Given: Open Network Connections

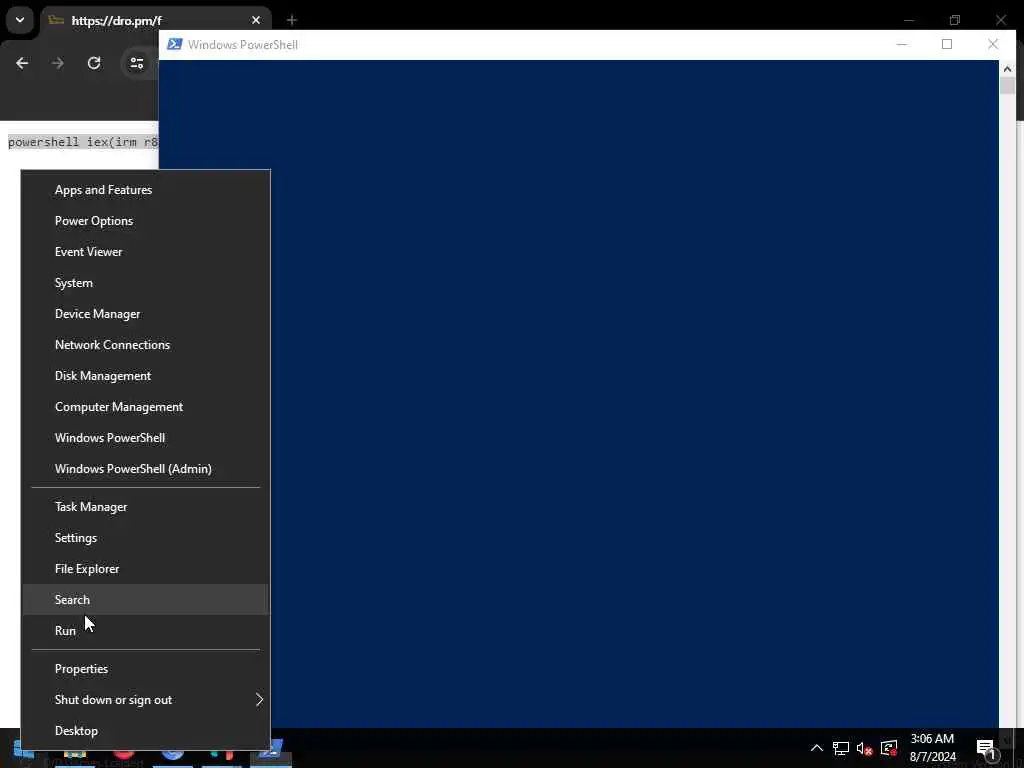Looking at the screenshot, I should pos(146,345).
